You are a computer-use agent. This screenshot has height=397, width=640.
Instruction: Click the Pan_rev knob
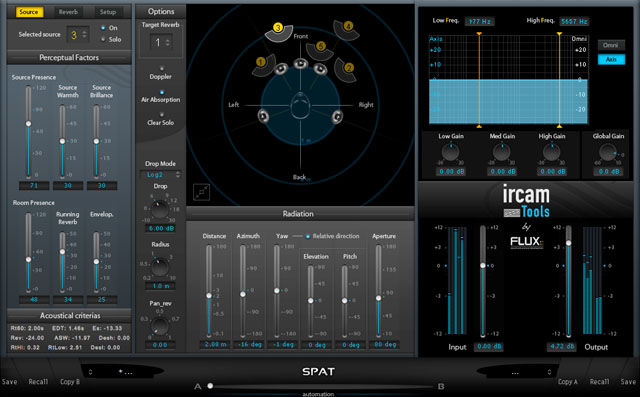[x=160, y=326]
